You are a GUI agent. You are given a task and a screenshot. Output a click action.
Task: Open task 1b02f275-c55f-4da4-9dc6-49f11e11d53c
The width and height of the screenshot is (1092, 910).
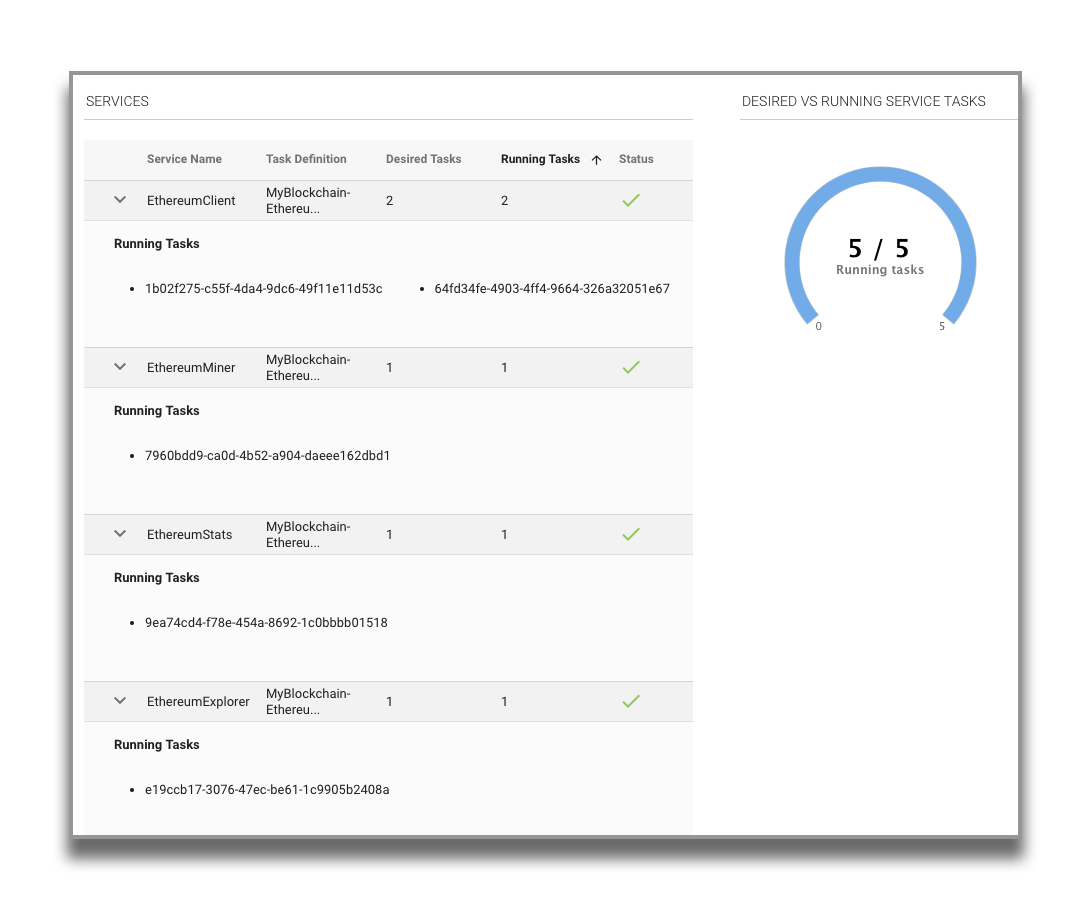[x=263, y=289]
